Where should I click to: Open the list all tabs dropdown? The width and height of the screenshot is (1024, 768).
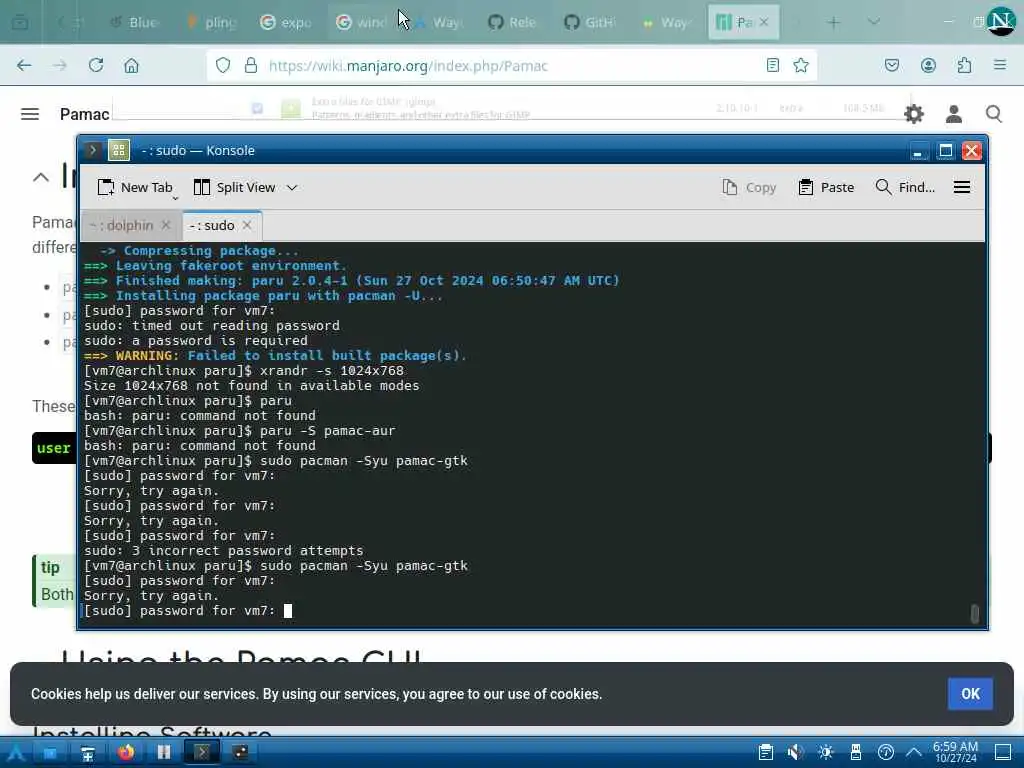pyautogui.click(x=873, y=22)
